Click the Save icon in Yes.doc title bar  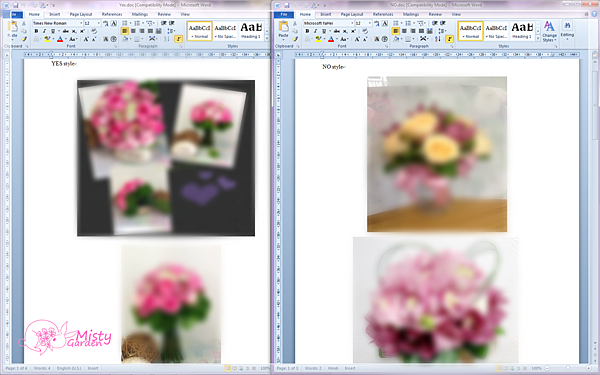point(16,5)
